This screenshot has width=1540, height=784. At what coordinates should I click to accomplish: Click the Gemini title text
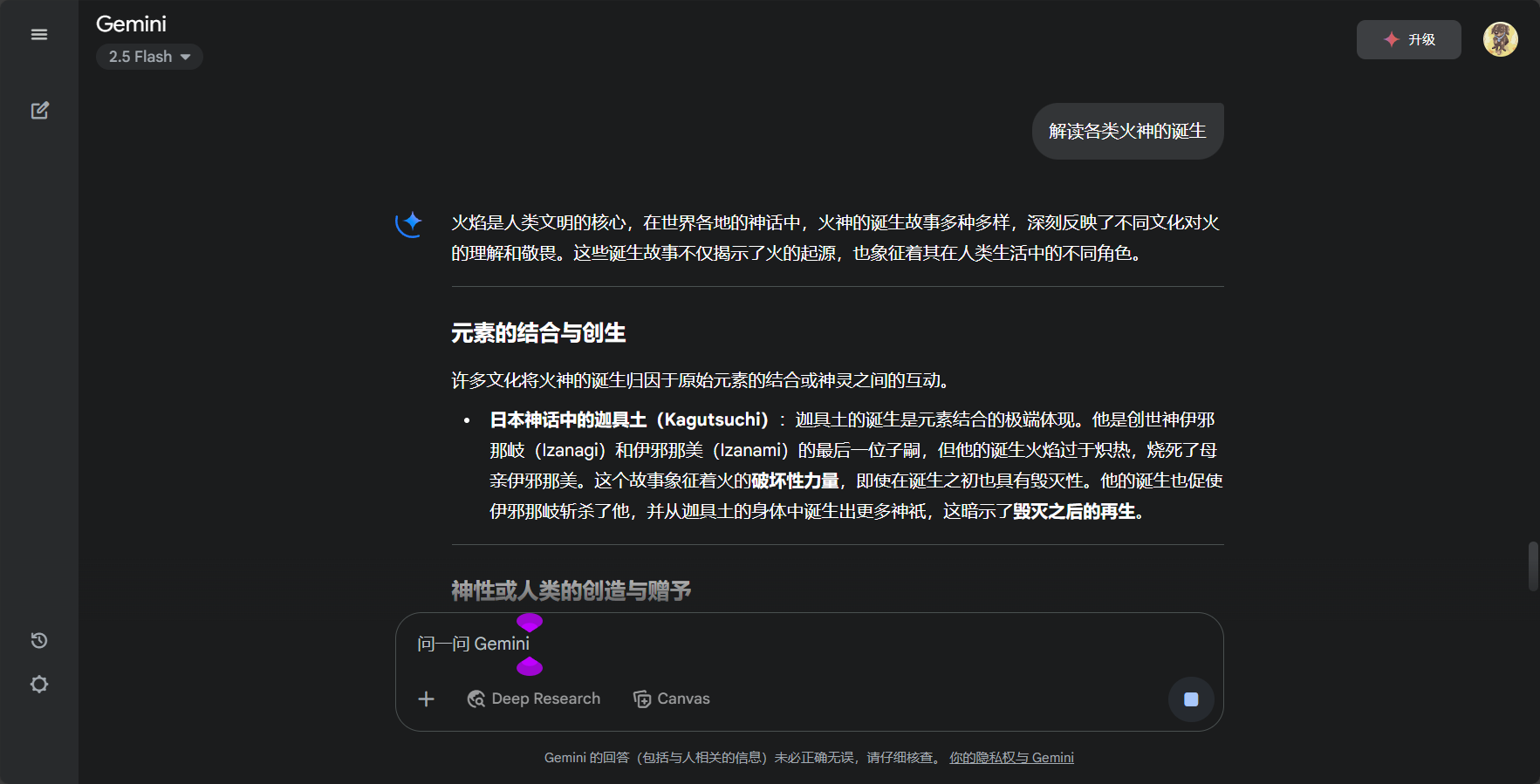131,24
